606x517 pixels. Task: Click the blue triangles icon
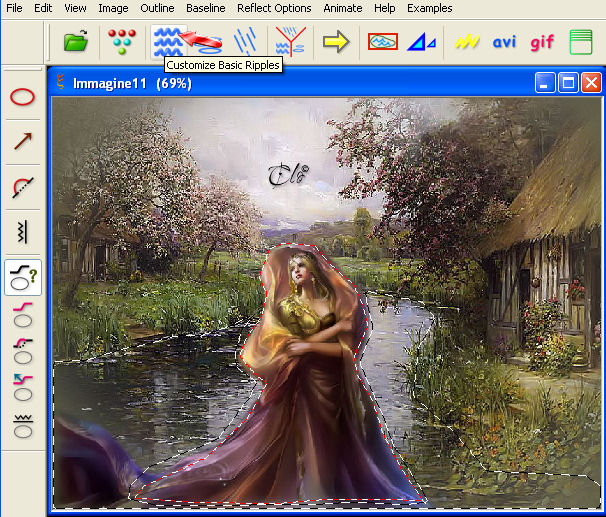(x=421, y=42)
